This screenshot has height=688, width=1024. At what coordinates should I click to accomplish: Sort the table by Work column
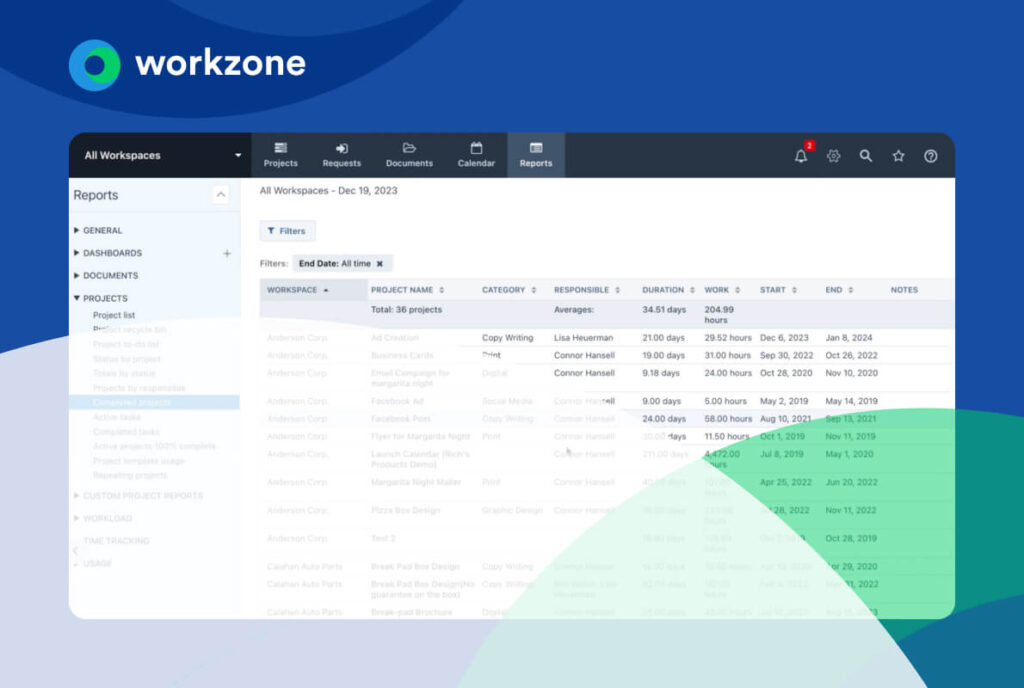pos(722,290)
